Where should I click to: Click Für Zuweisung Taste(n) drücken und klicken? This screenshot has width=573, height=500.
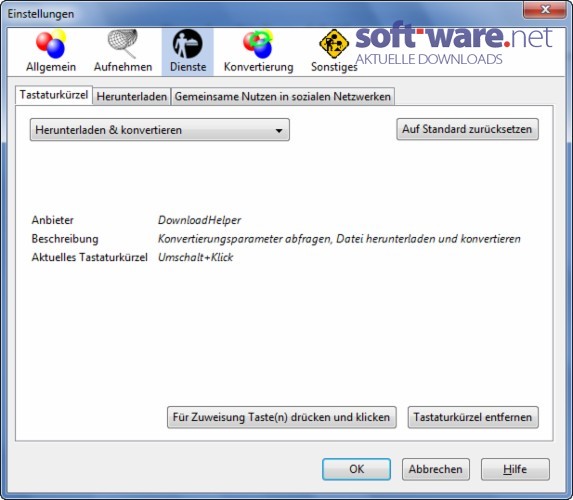281,417
